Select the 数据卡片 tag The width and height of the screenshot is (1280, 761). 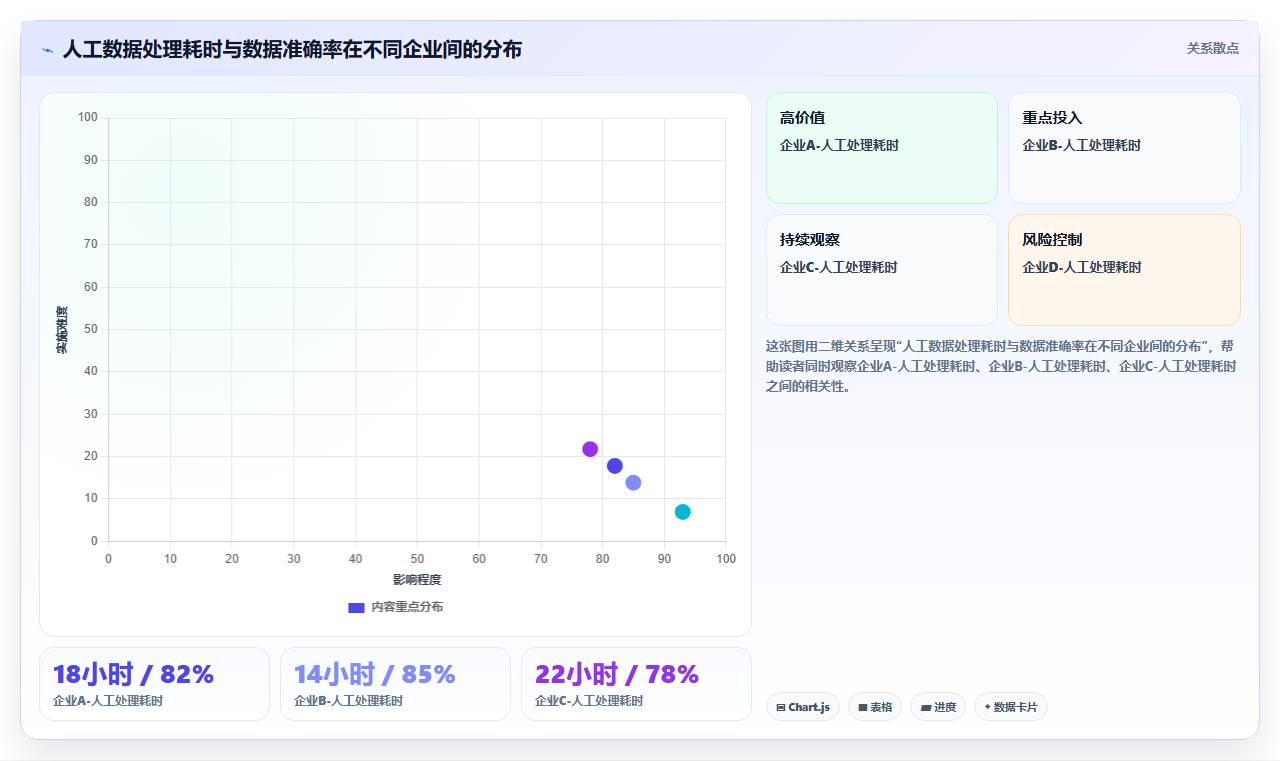[x=1011, y=707]
